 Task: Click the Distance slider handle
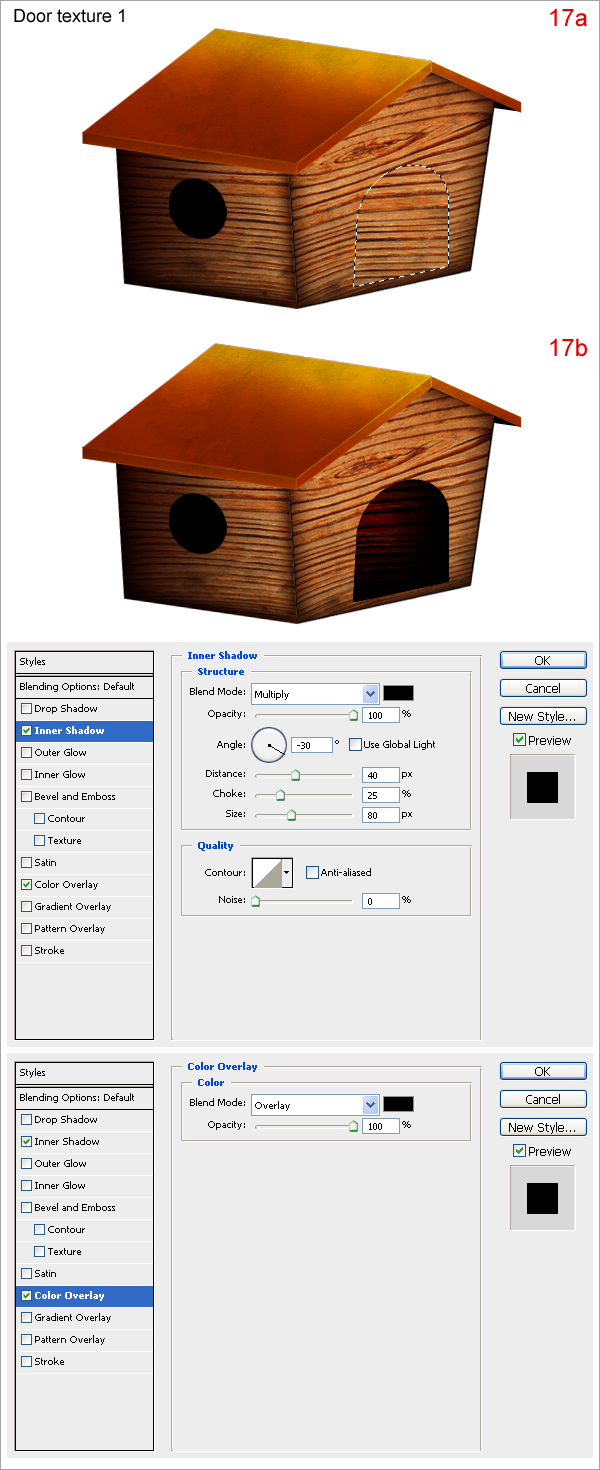[295, 774]
